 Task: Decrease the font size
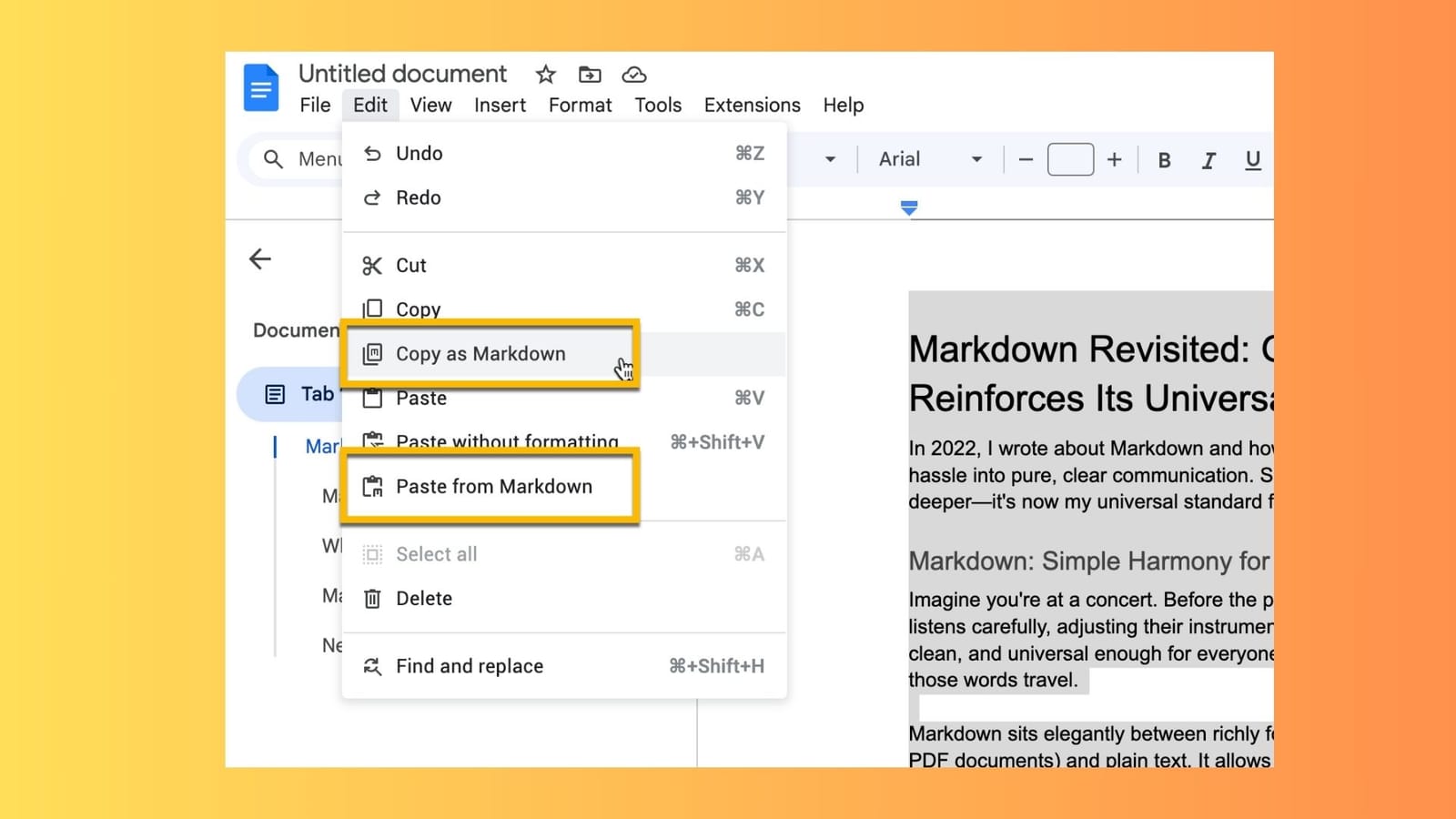coord(1025,159)
